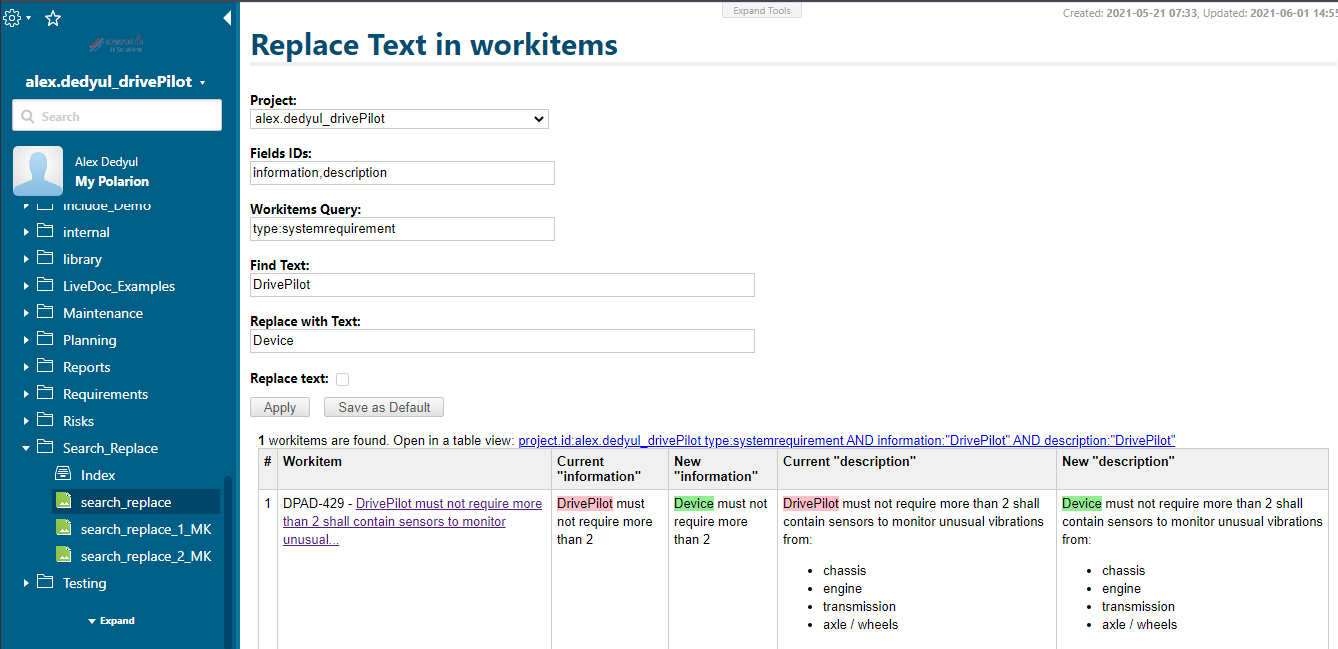Click the sidebar vertical scrollbar
This screenshot has width=1338, height=649.
pyautogui.click(x=228, y=560)
